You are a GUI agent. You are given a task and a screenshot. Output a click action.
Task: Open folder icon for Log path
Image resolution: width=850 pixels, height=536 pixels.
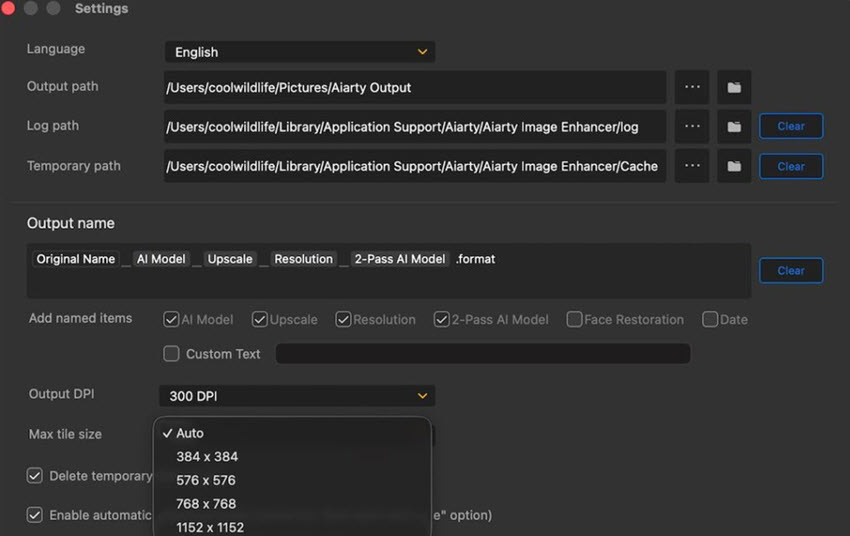(734, 127)
